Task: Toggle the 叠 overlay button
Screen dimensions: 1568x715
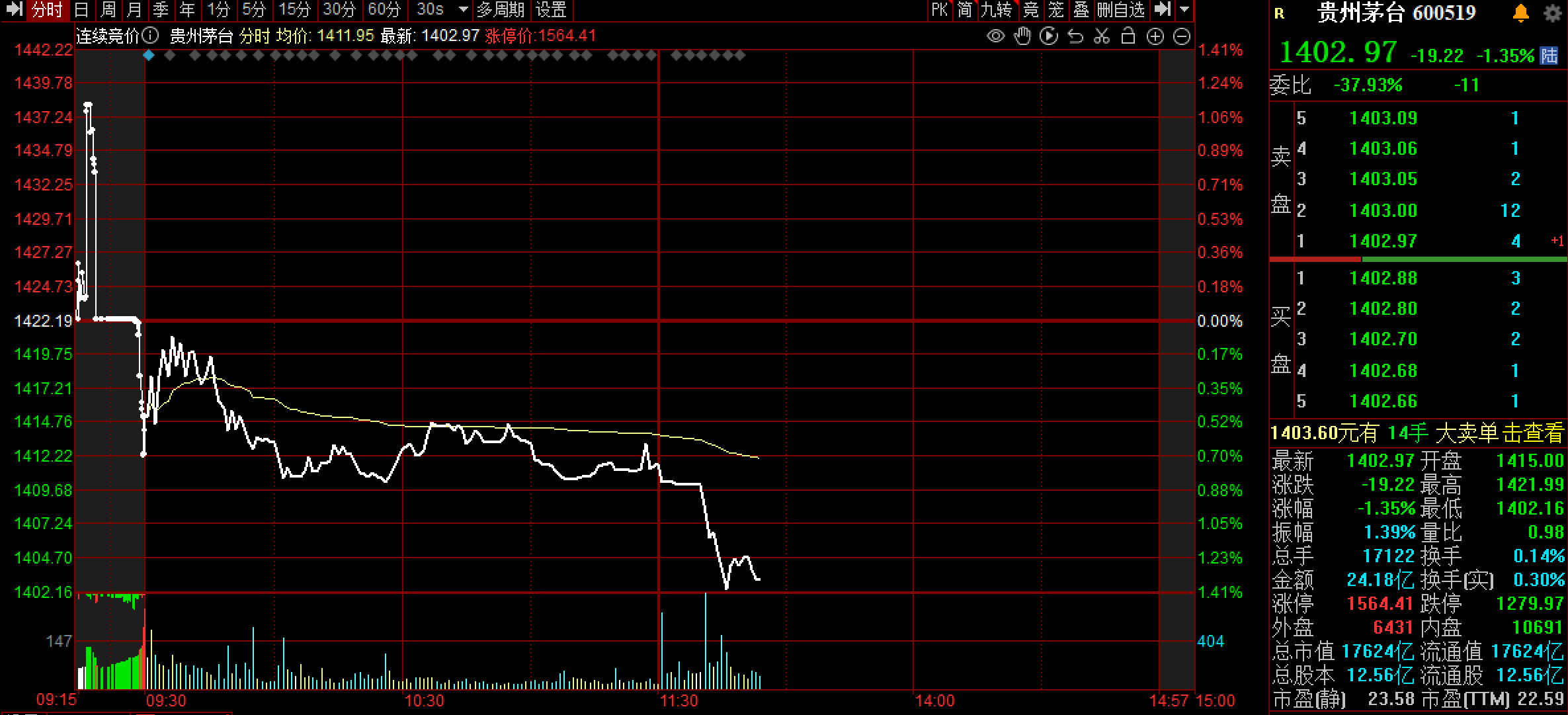Action: point(1081,9)
